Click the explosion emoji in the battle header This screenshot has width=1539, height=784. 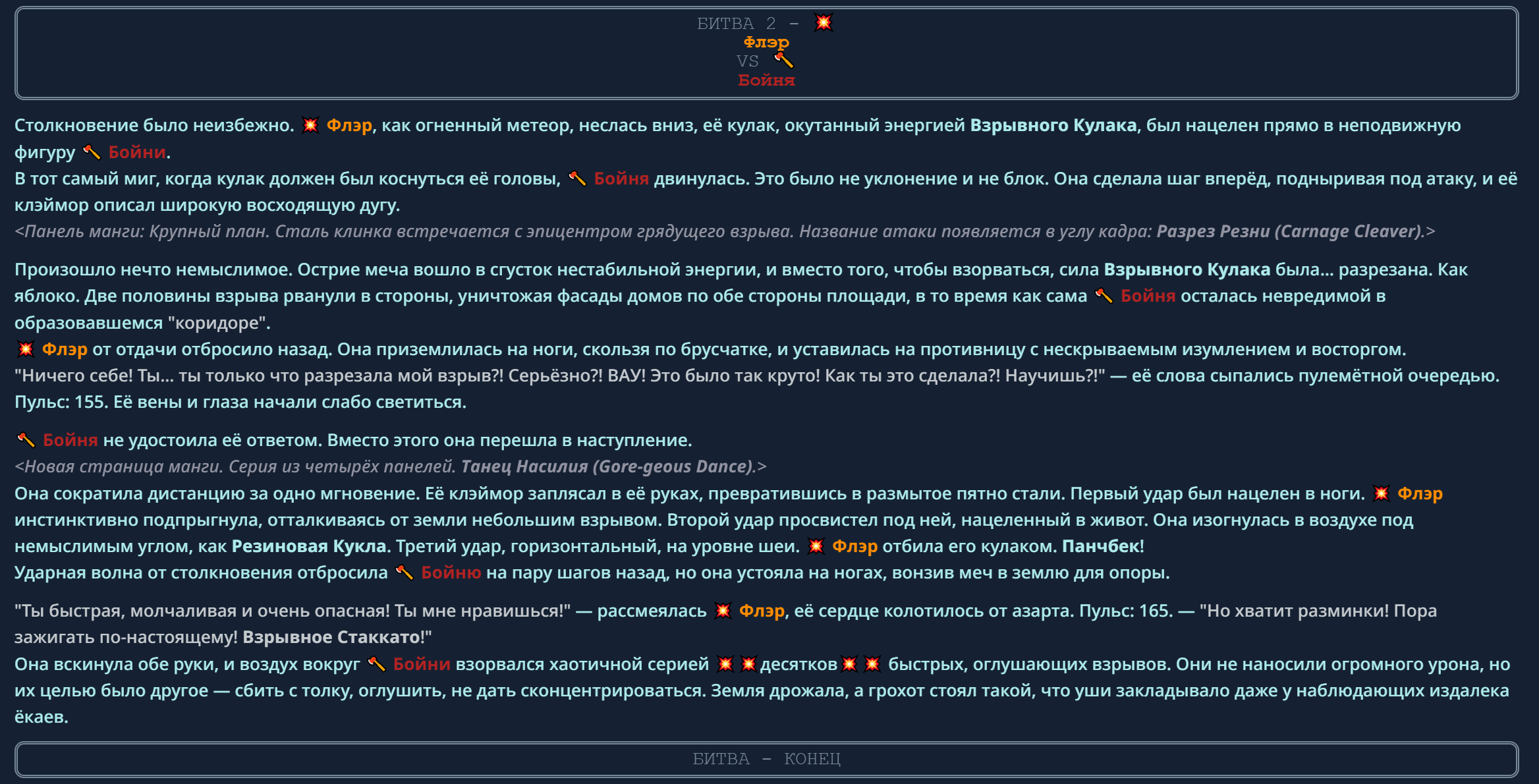(x=823, y=23)
